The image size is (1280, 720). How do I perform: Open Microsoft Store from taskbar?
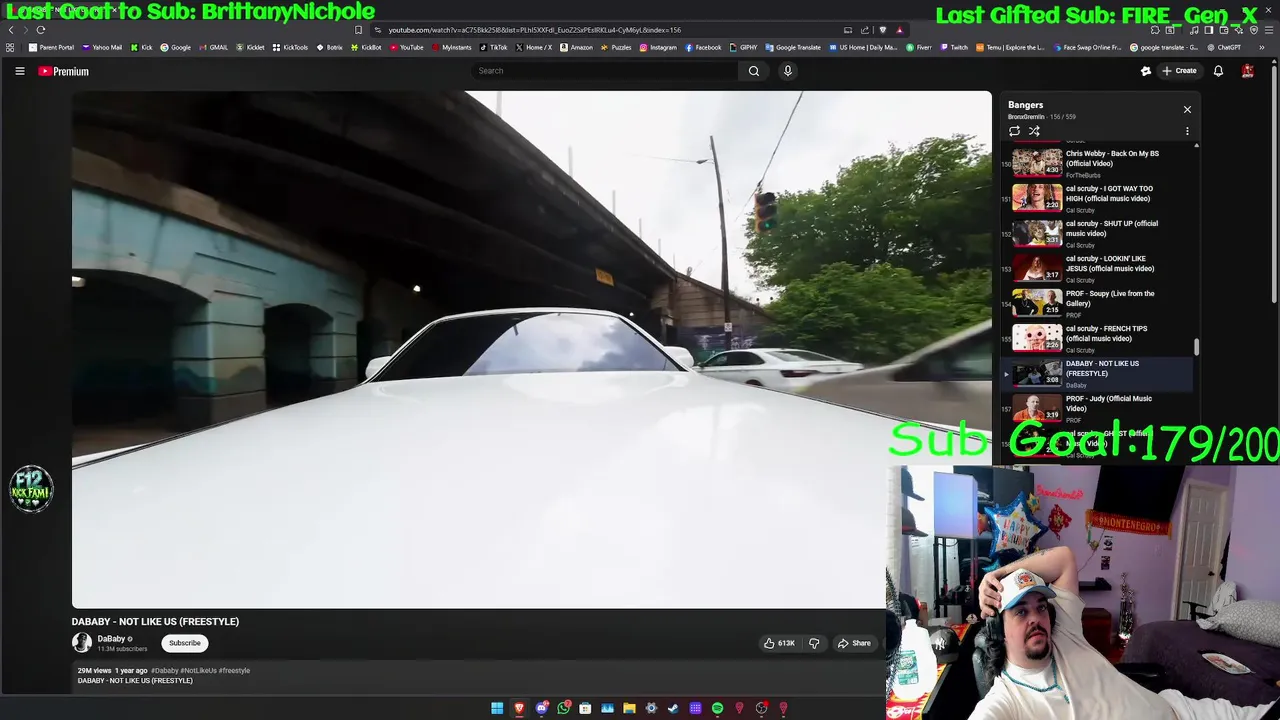585,708
